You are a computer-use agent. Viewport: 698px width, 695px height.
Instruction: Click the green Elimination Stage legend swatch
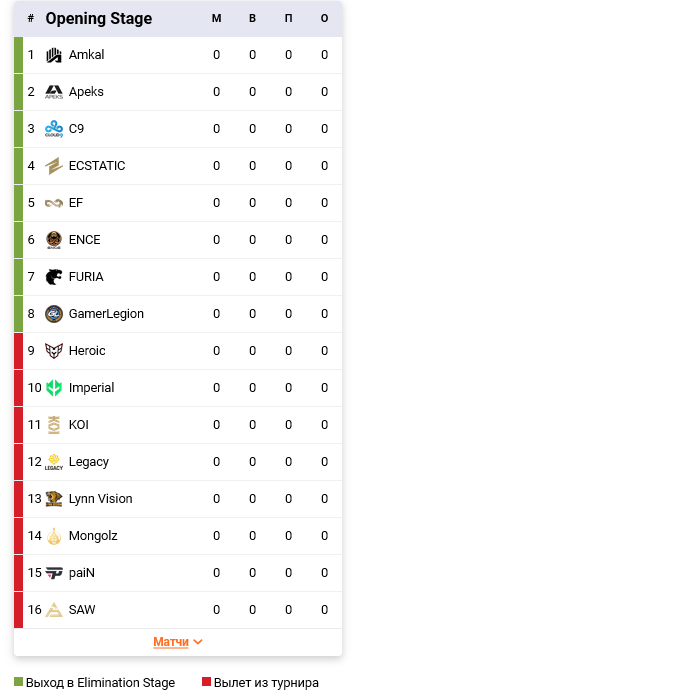[x=18, y=682]
